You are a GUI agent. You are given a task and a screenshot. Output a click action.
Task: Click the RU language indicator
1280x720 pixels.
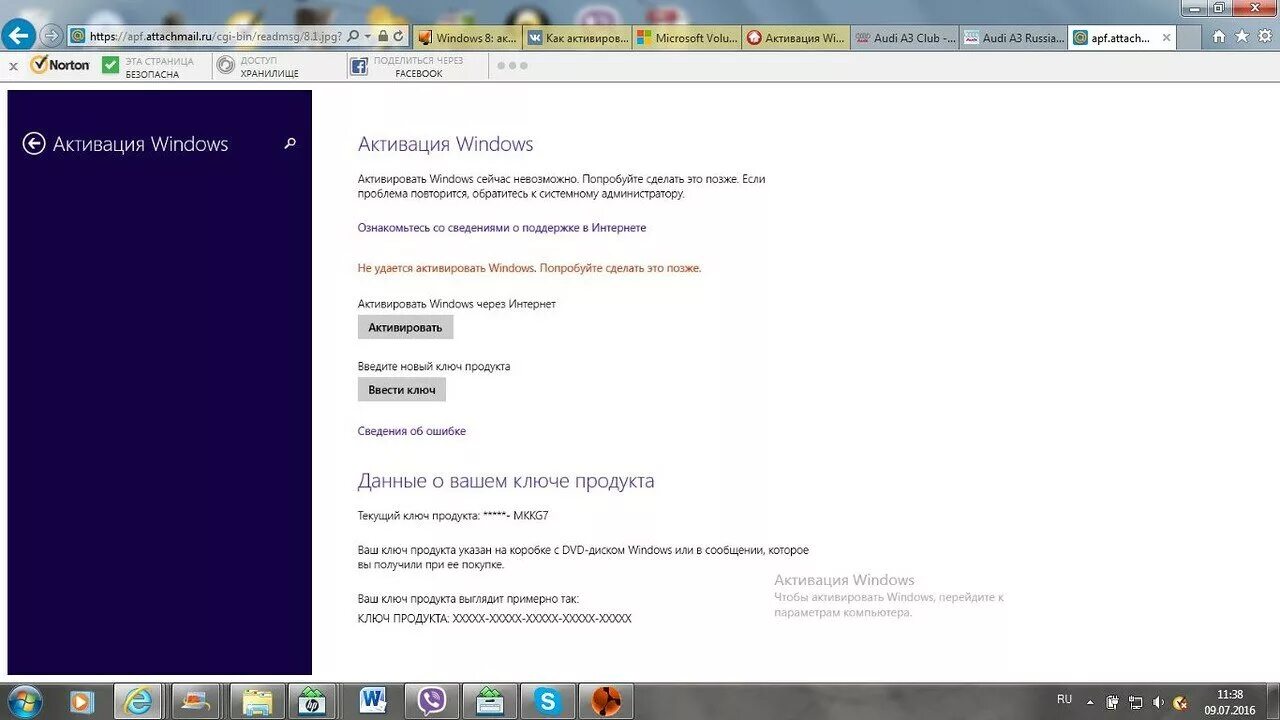coord(1064,700)
